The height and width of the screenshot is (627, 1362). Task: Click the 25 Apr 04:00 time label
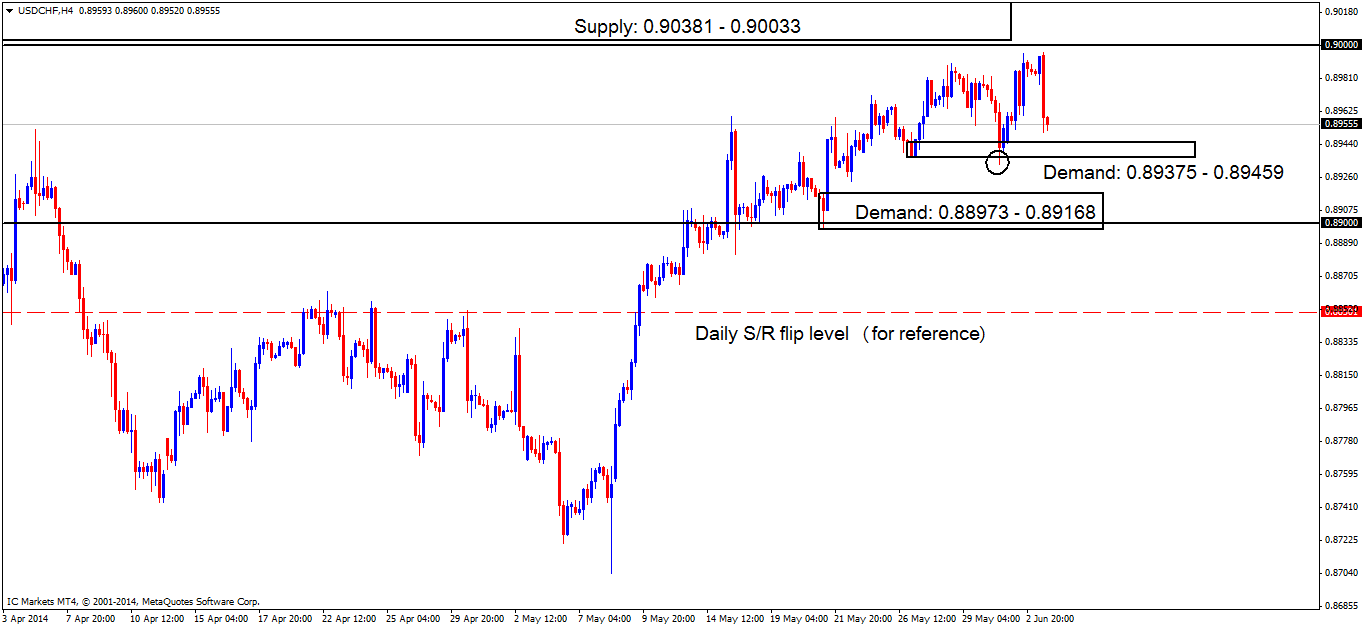pyautogui.click(x=412, y=618)
